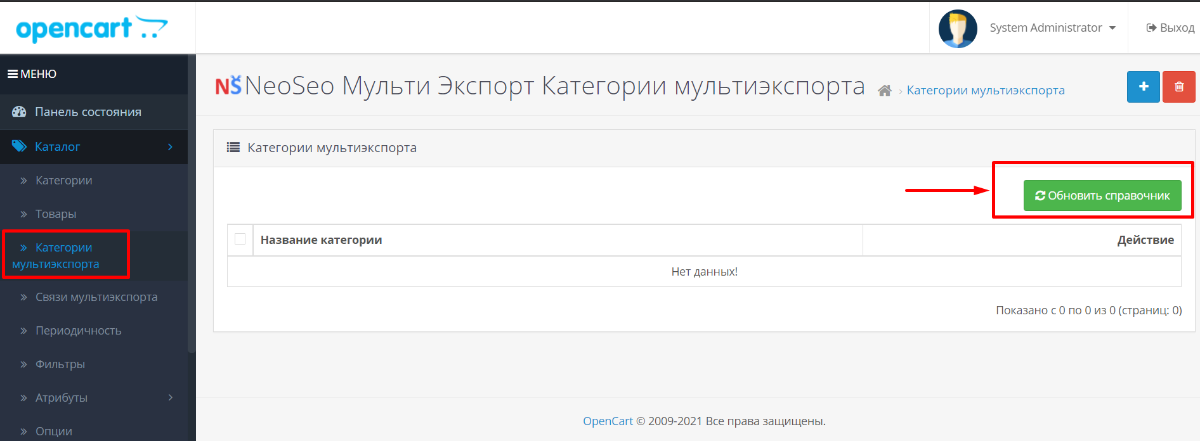
Task: Collapse the Каталог menu chevron
Action: [170, 147]
